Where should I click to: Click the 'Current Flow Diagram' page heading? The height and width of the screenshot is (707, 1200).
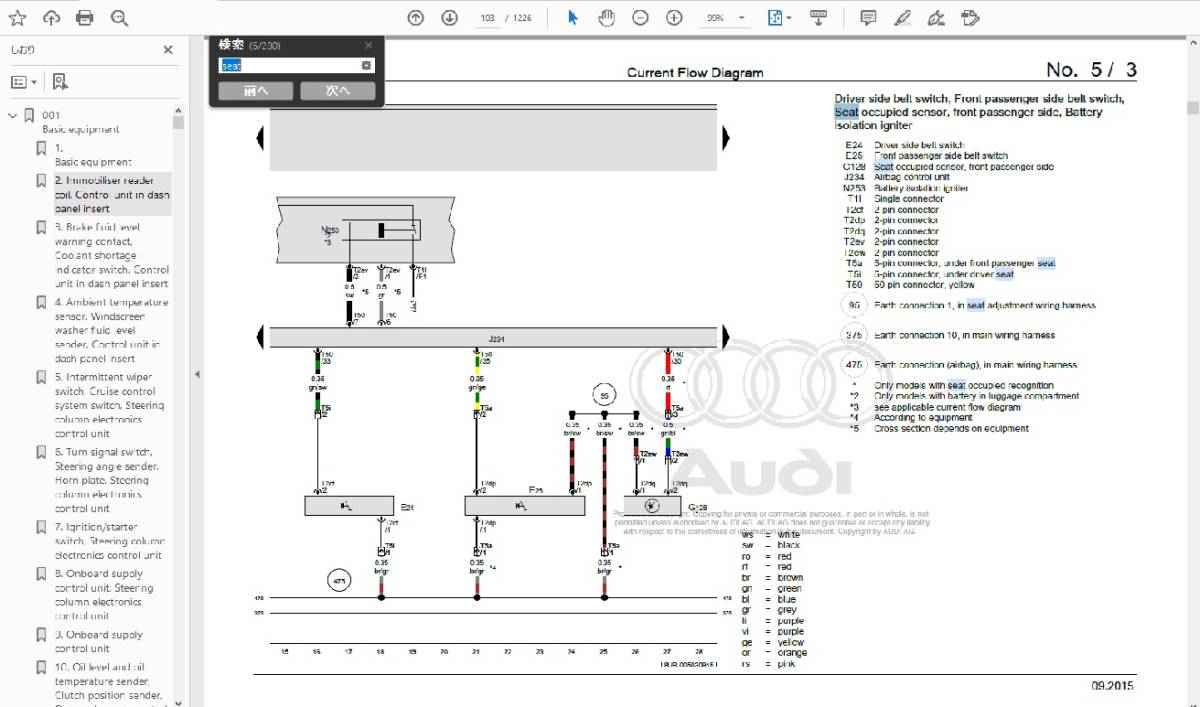tap(695, 72)
